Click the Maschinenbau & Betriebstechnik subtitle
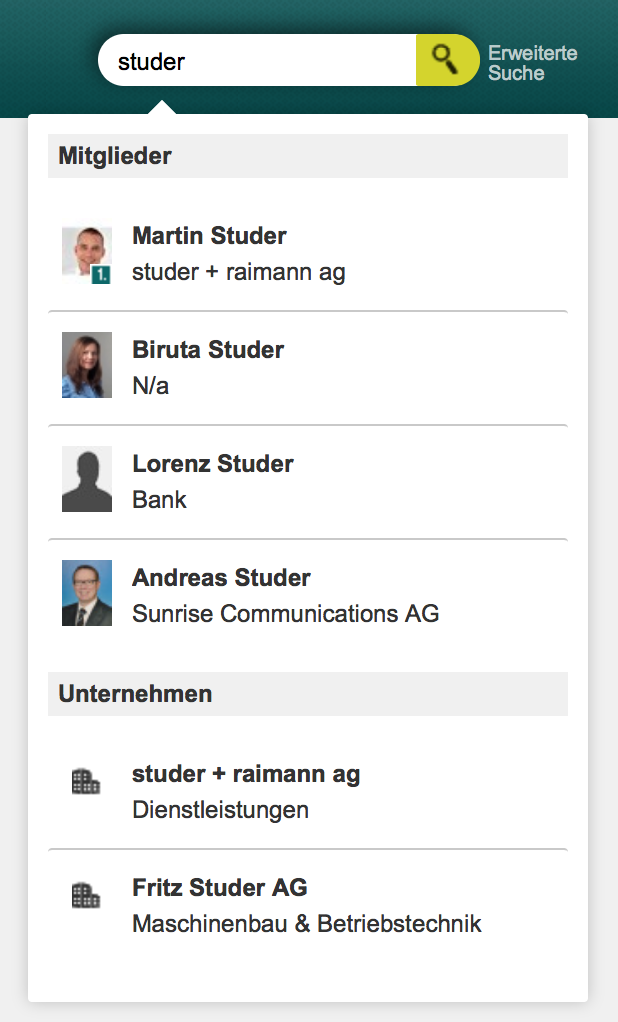This screenshot has height=1022, width=618. 307,924
